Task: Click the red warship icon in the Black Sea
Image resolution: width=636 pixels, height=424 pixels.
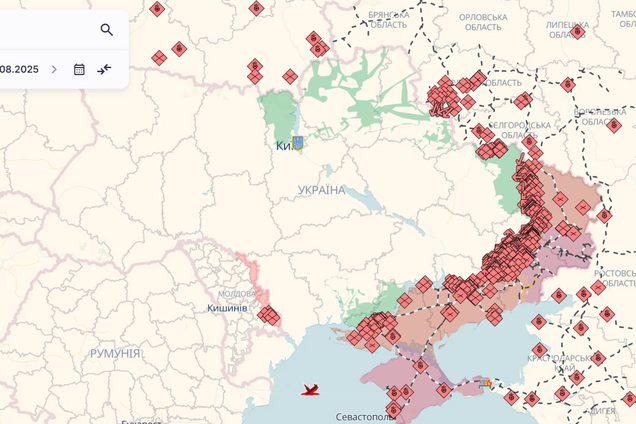Action: 311,390
